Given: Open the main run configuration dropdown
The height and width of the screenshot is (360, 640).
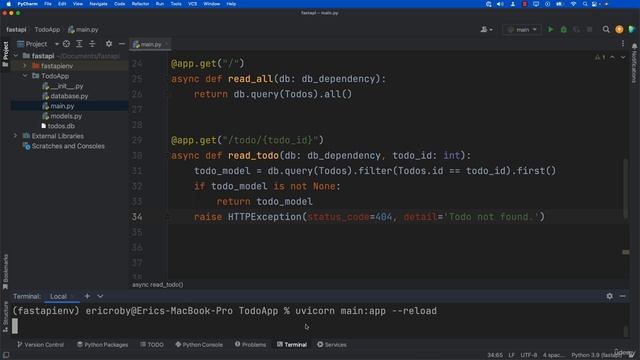Looking at the screenshot, I should (x=522, y=29).
